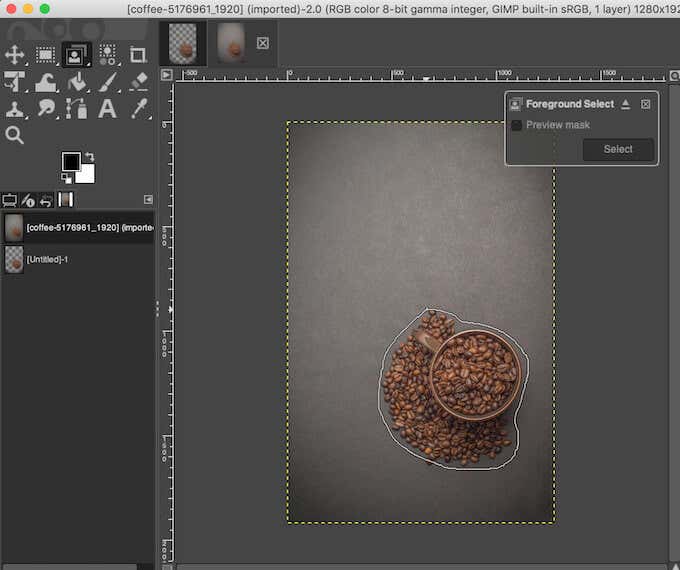680x570 pixels.
Task: Open the dock panel configuration menu arrow
Action: [149, 199]
